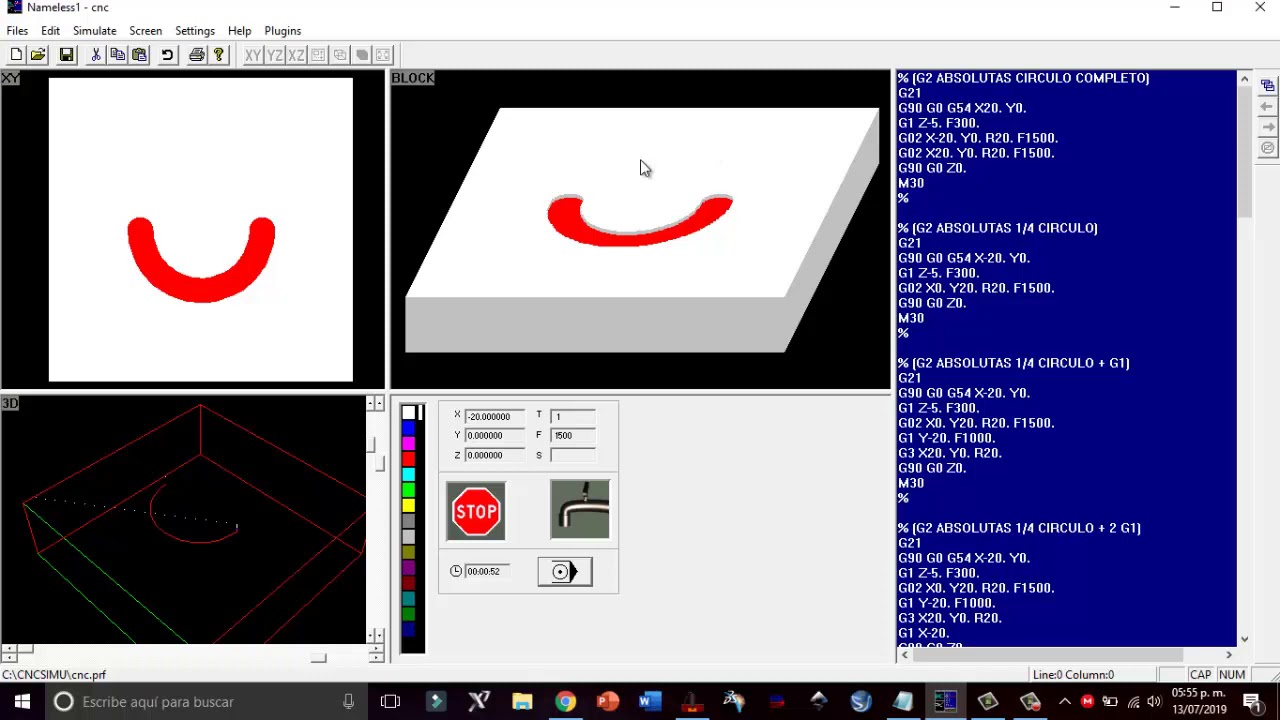
Task: Click the top icon on right editor sidebar
Action: (x=1268, y=86)
